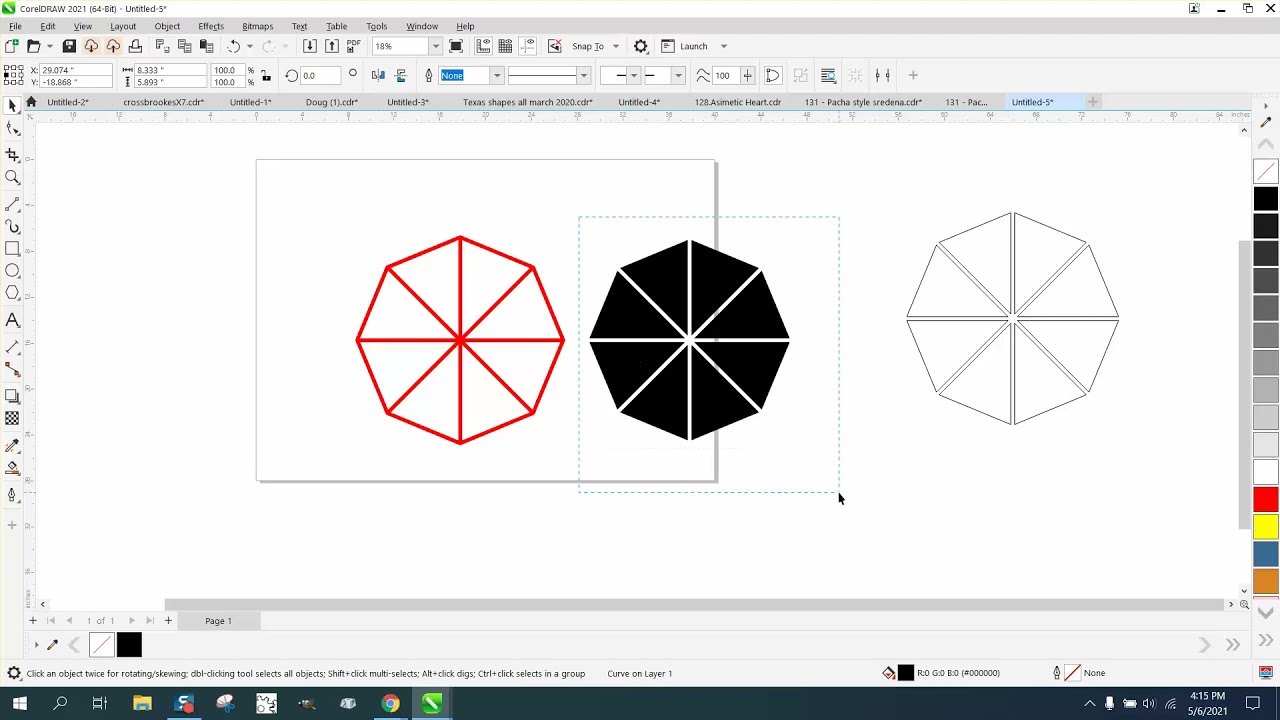Toggle Snap off button

555,46
